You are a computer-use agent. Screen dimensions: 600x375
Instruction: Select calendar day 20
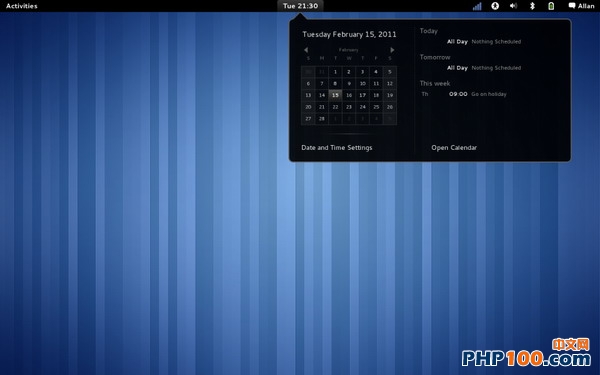pos(308,107)
